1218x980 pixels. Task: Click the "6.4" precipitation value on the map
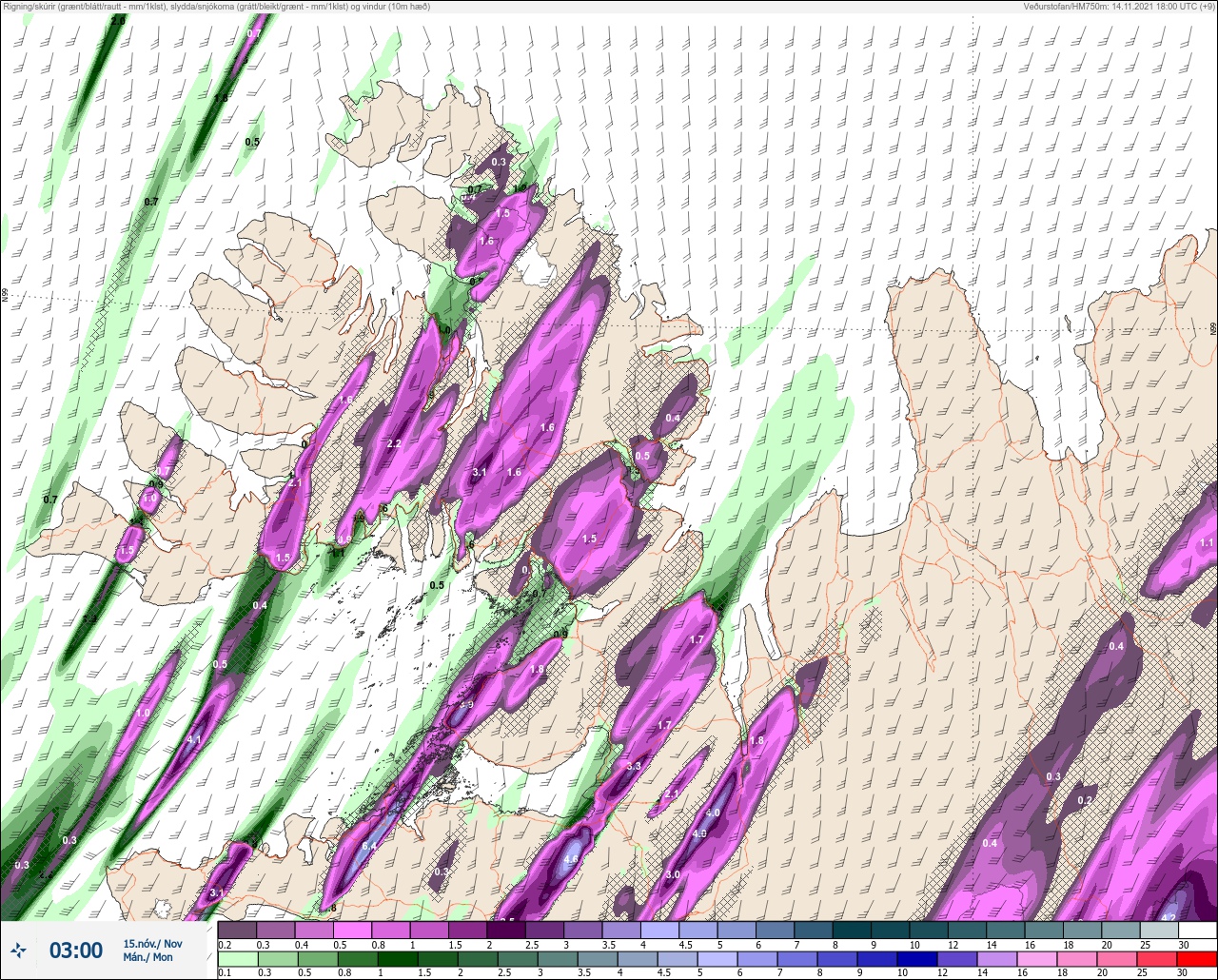[370, 846]
